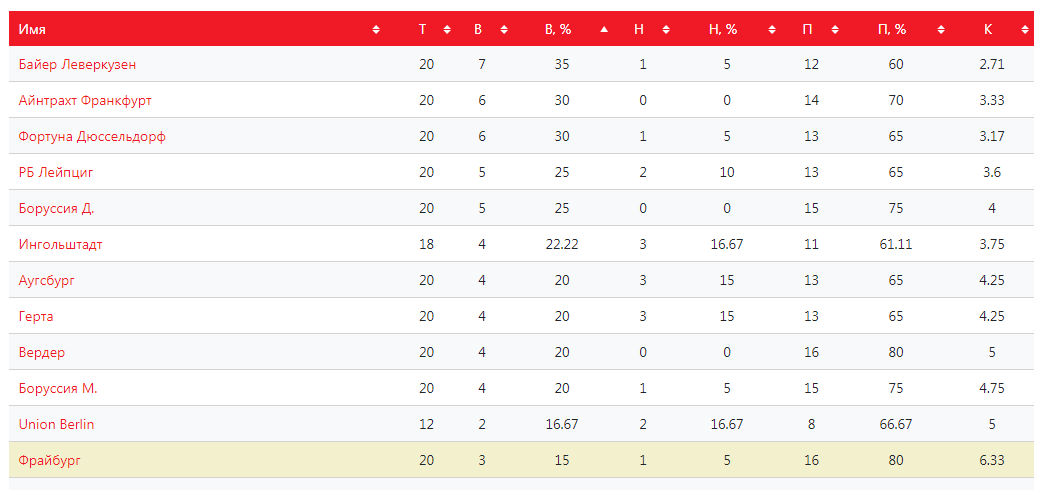Go to РБ Лейпциг team link
The height and width of the screenshot is (490, 1058).
[56, 173]
